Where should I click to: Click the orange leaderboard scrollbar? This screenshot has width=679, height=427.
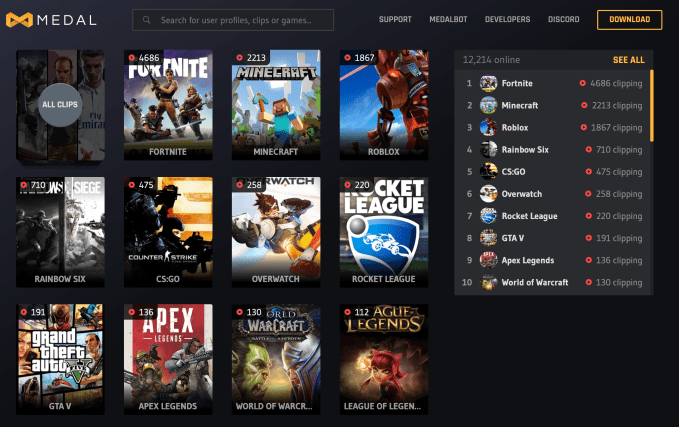pyautogui.click(x=652, y=106)
